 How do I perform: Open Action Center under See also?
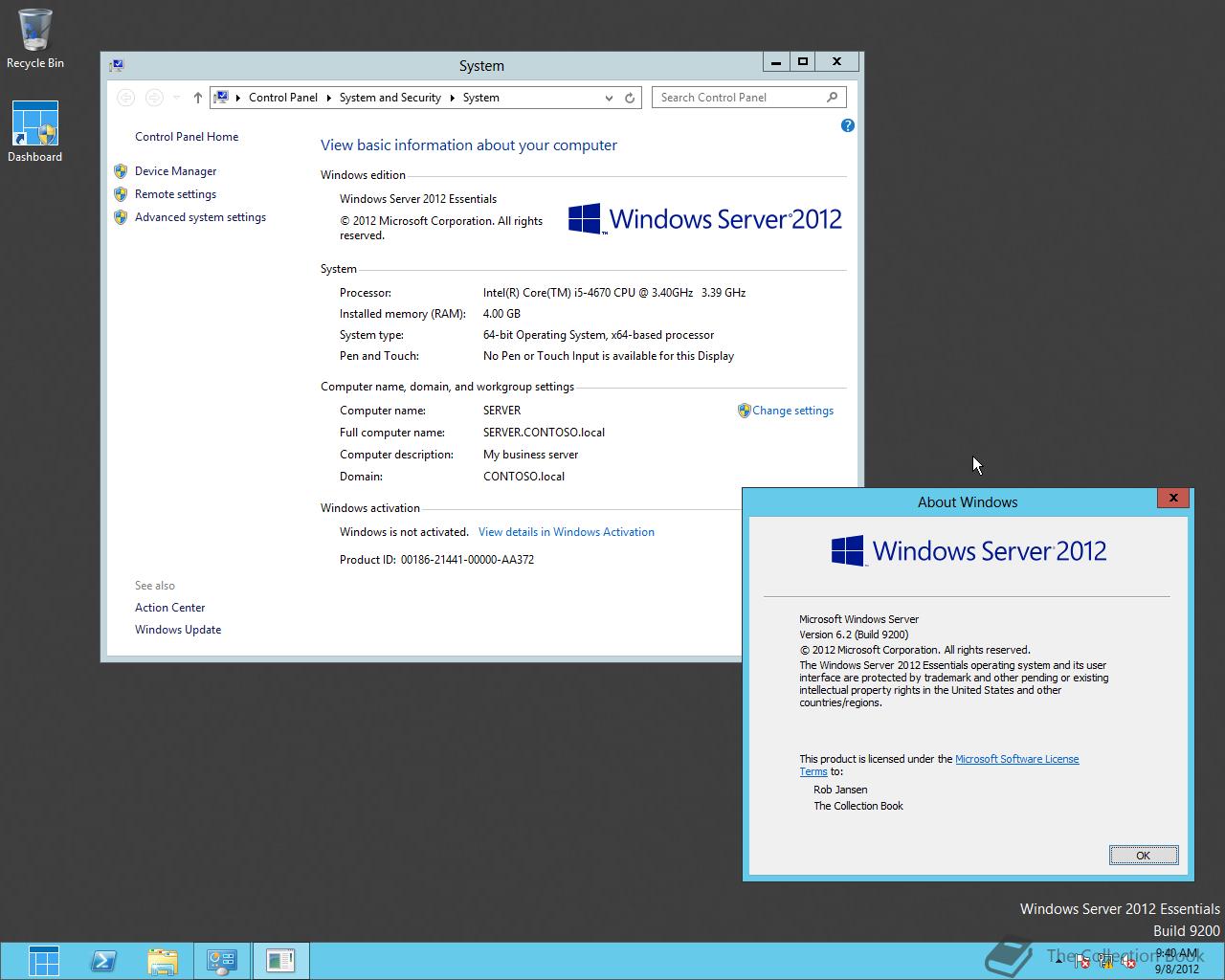(x=169, y=608)
